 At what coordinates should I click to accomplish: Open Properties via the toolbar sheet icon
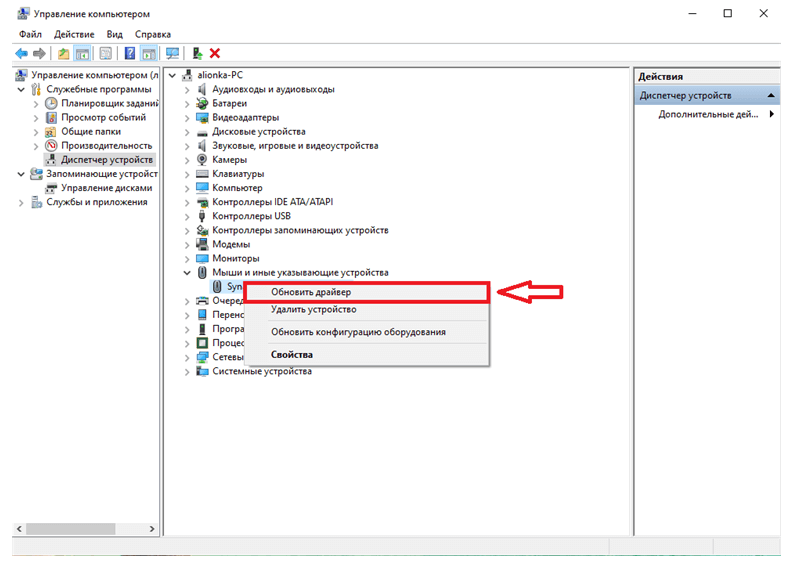click(106, 53)
